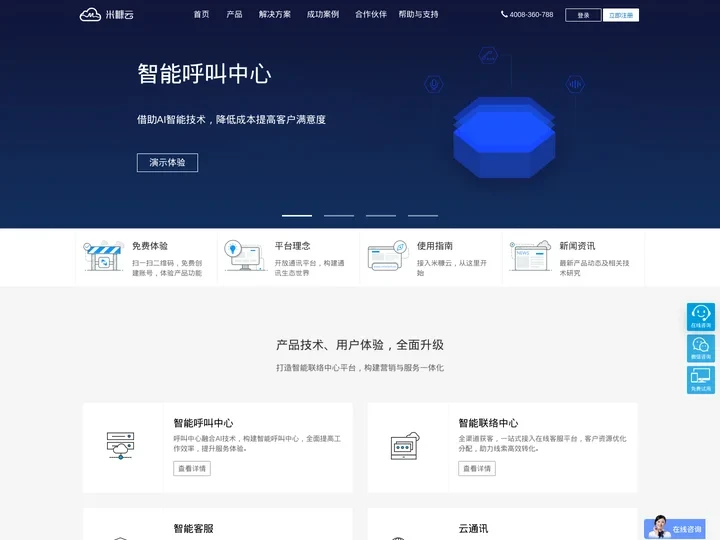Open 帮助与支持 menu item

click(418, 14)
